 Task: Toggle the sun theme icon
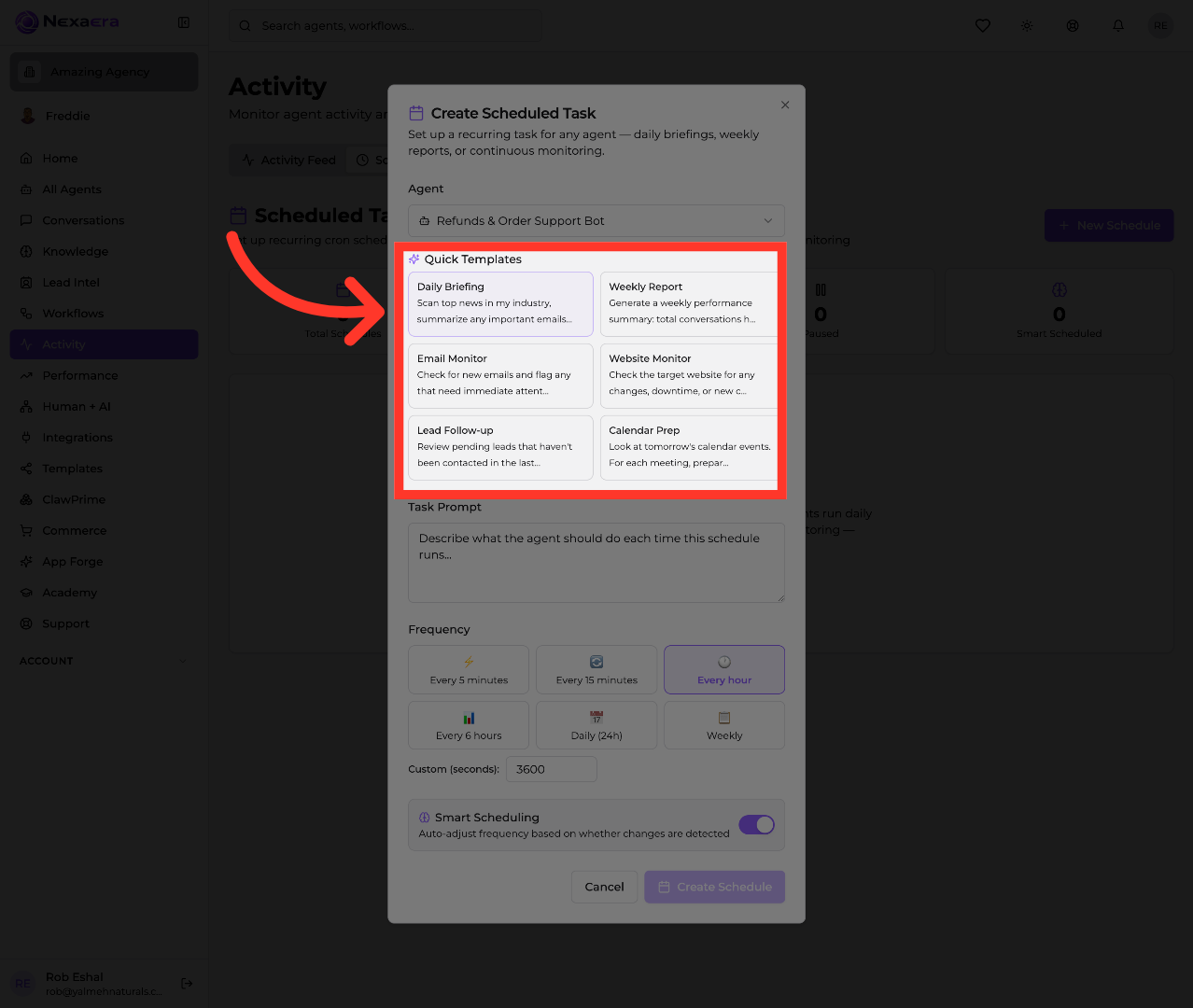point(1027,26)
